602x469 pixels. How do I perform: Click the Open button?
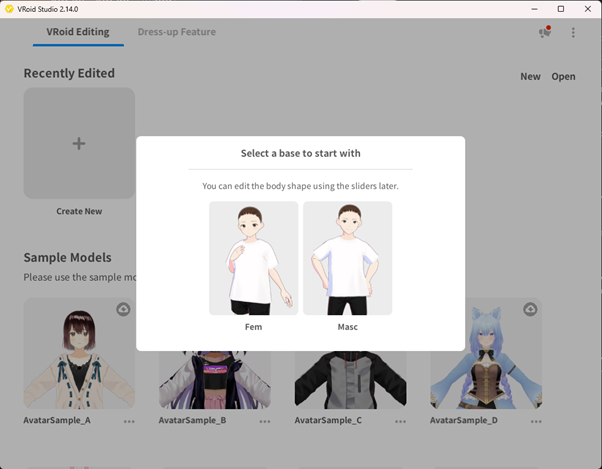click(x=563, y=76)
